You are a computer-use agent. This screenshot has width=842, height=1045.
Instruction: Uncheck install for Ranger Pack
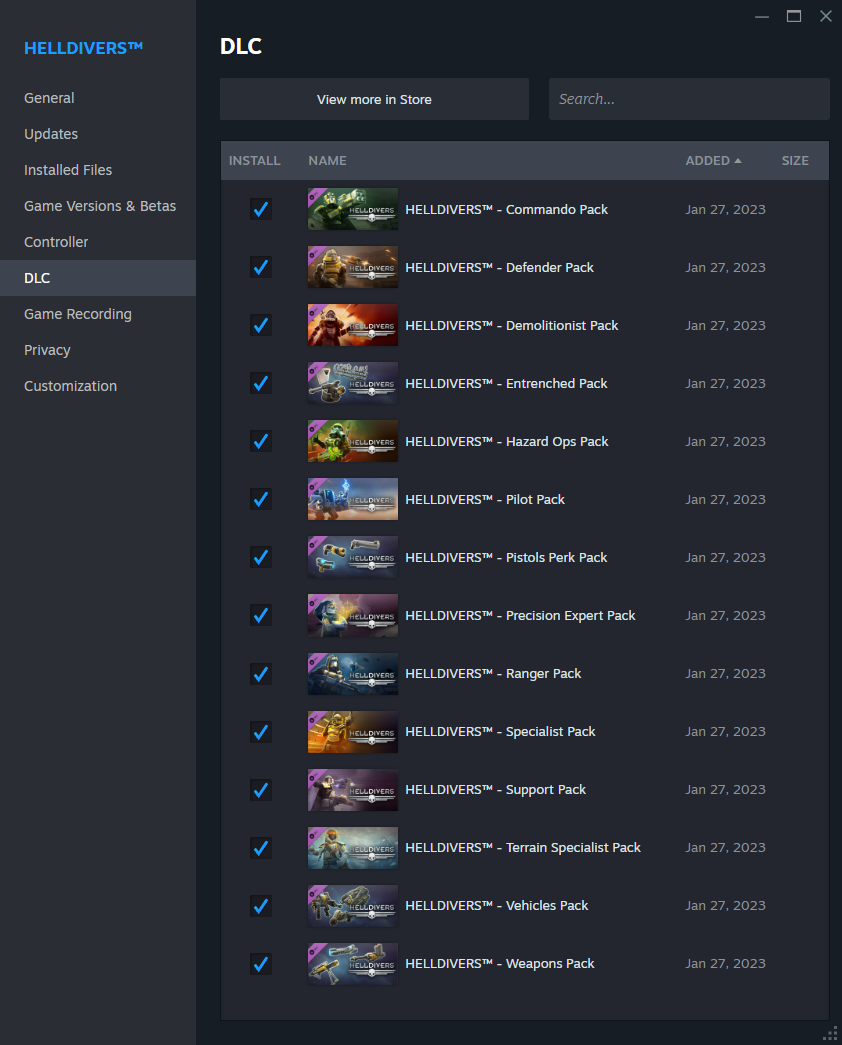(261, 674)
